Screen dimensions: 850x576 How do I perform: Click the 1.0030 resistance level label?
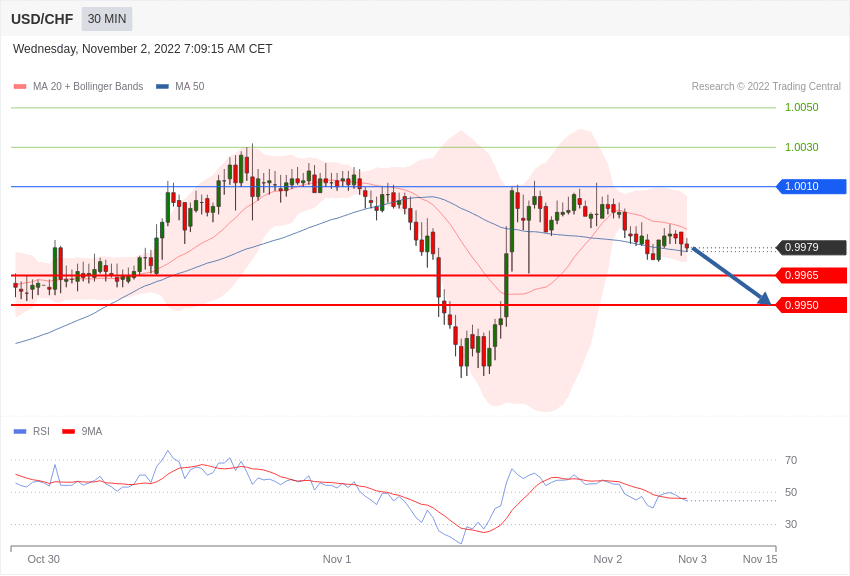[x=802, y=147]
